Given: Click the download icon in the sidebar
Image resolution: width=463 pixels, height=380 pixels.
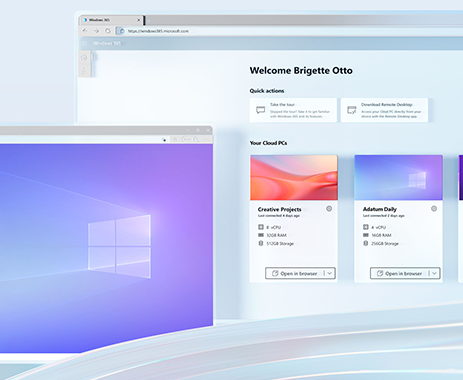Looking at the screenshot, I should pos(84,70).
